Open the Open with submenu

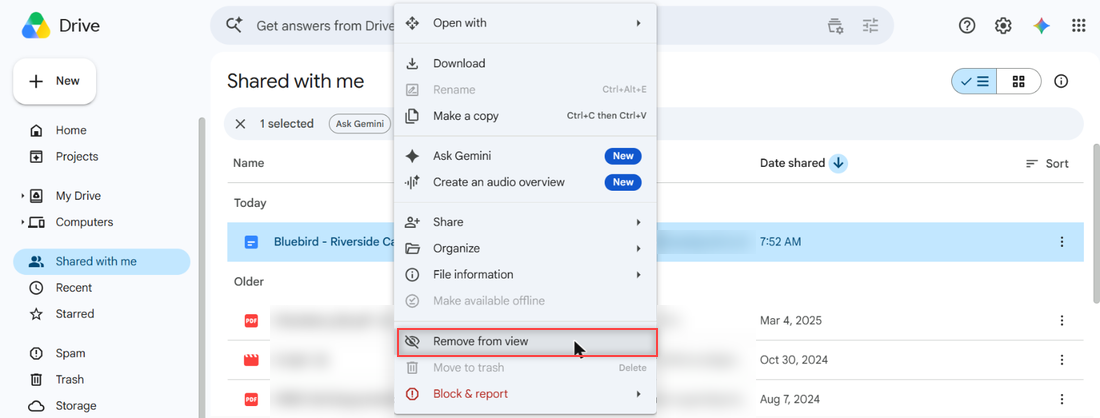[525, 23]
